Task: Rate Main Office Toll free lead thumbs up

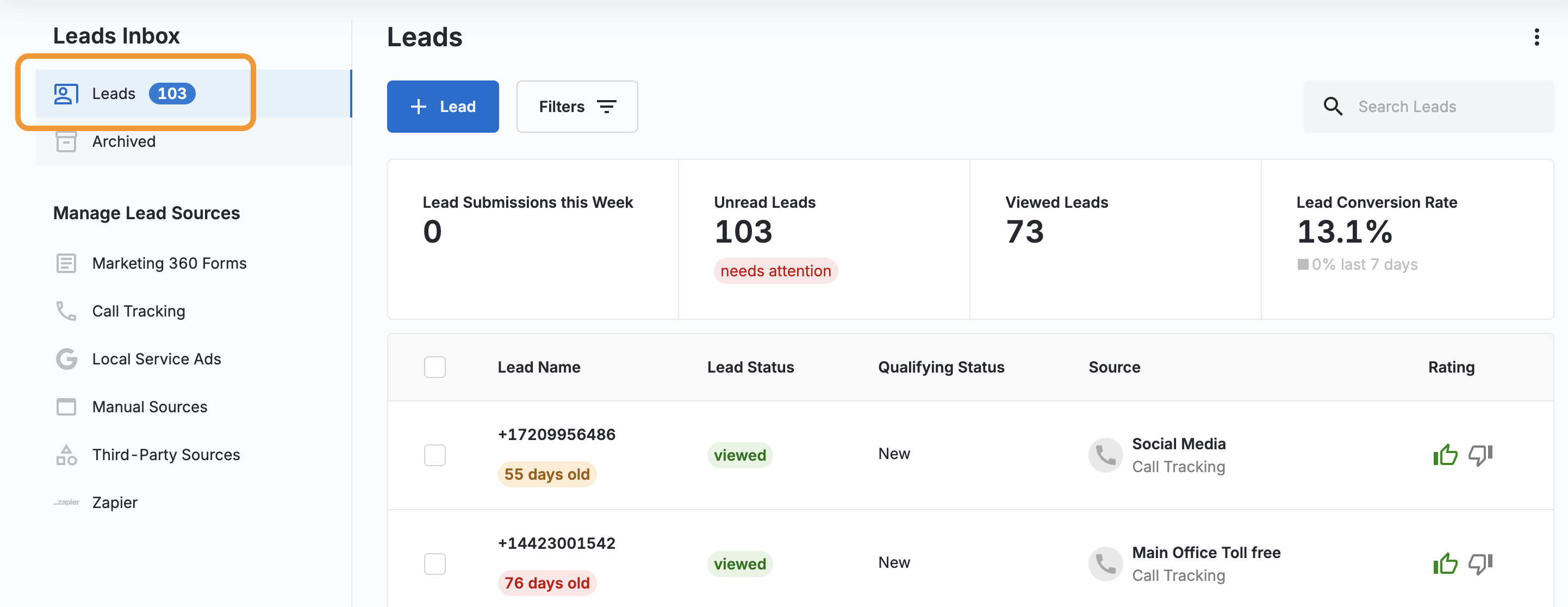Action: pyautogui.click(x=1445, y=564)
